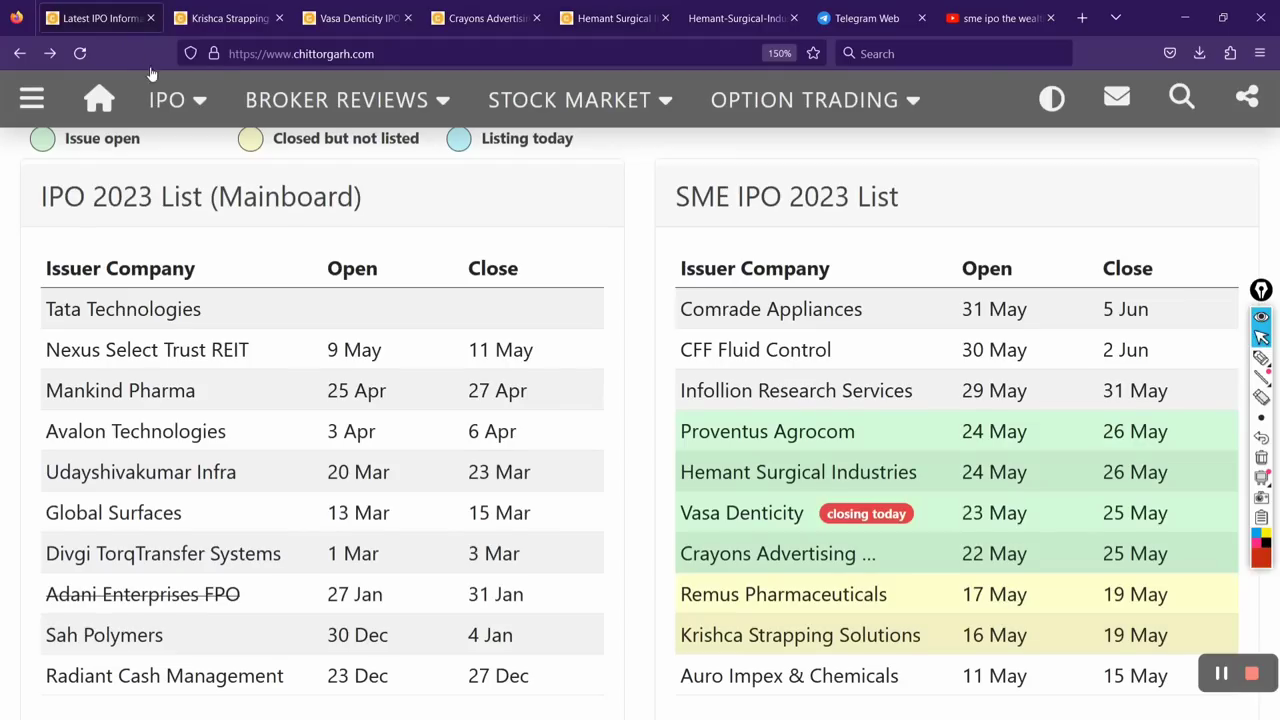This screenshot has width=1280, height=720.
Task: Switch to the Crayons Advertising tab
Action: pos(486,18)
